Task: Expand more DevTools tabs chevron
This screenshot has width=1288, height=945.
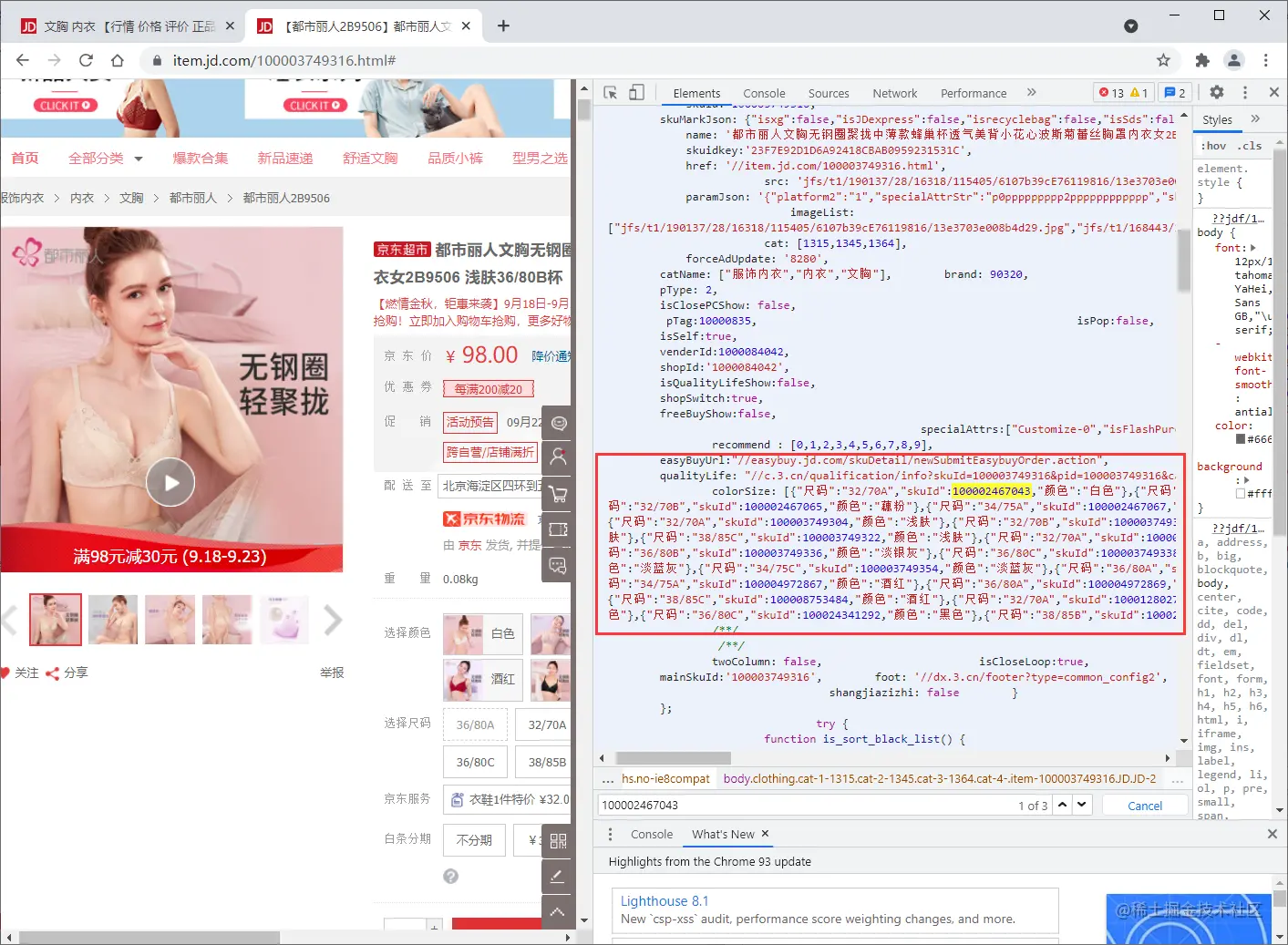Action: pyautogui.click(x=1031, y=92)
